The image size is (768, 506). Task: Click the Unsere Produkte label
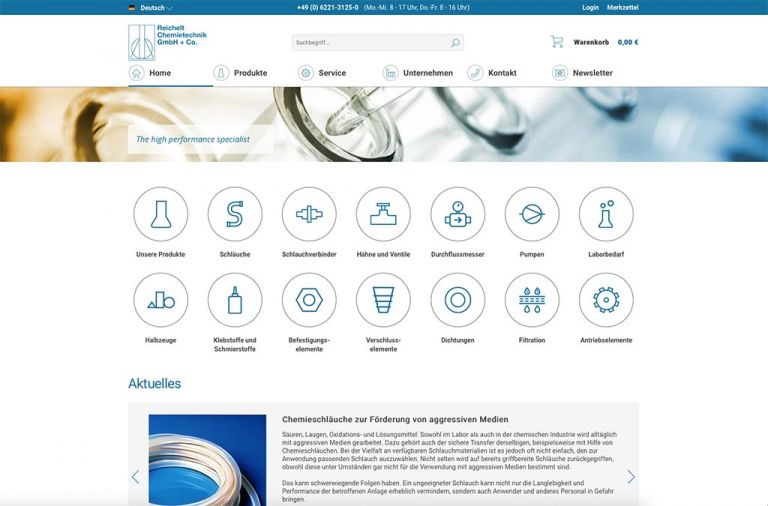(161, 254)
